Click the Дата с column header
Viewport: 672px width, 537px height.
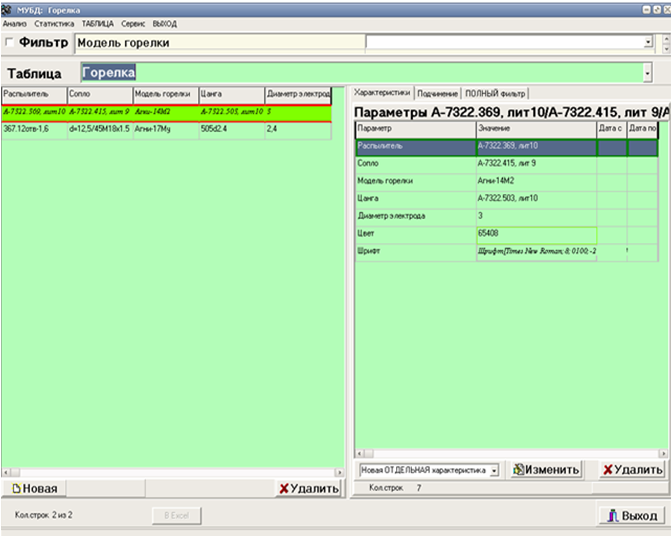[612, 129]
